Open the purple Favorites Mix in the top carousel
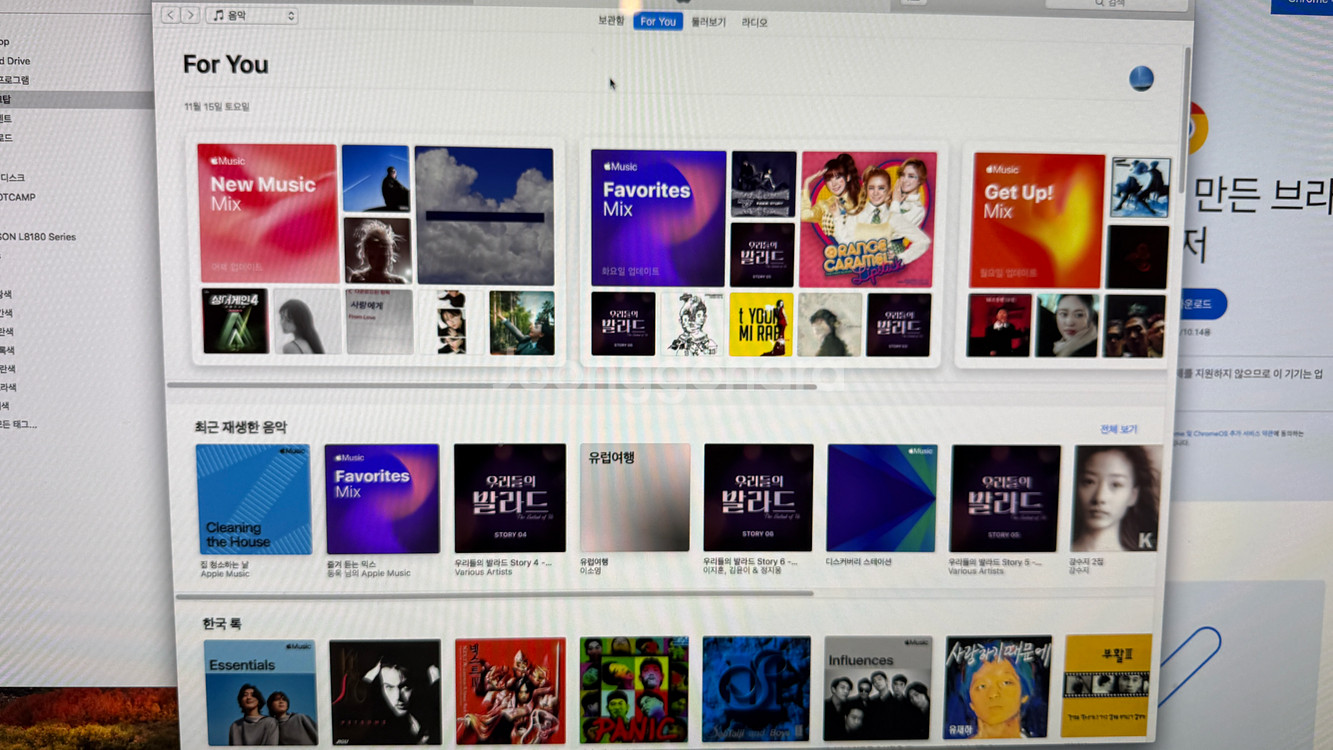Screen dimensions: 1333x750 click(658, 218)
